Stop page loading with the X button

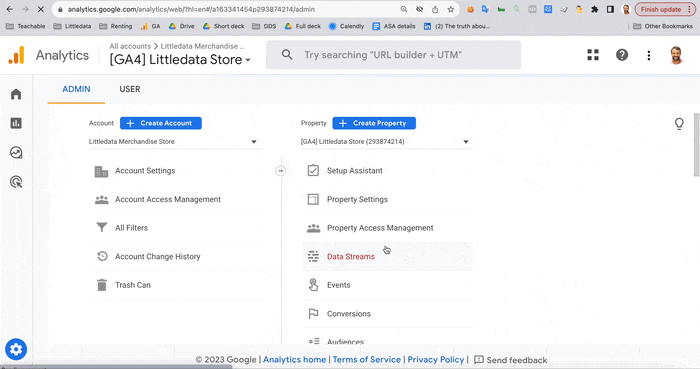tap(41, 9)
